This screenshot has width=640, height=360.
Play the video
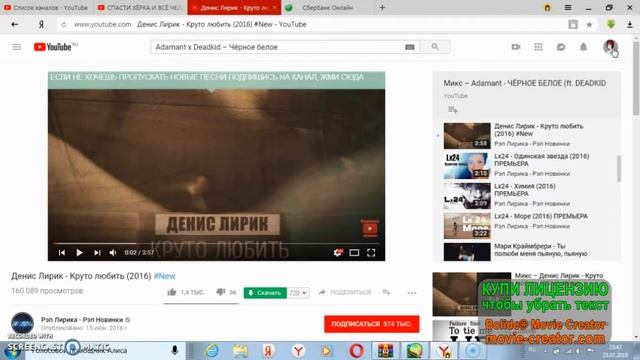point(79,253)
